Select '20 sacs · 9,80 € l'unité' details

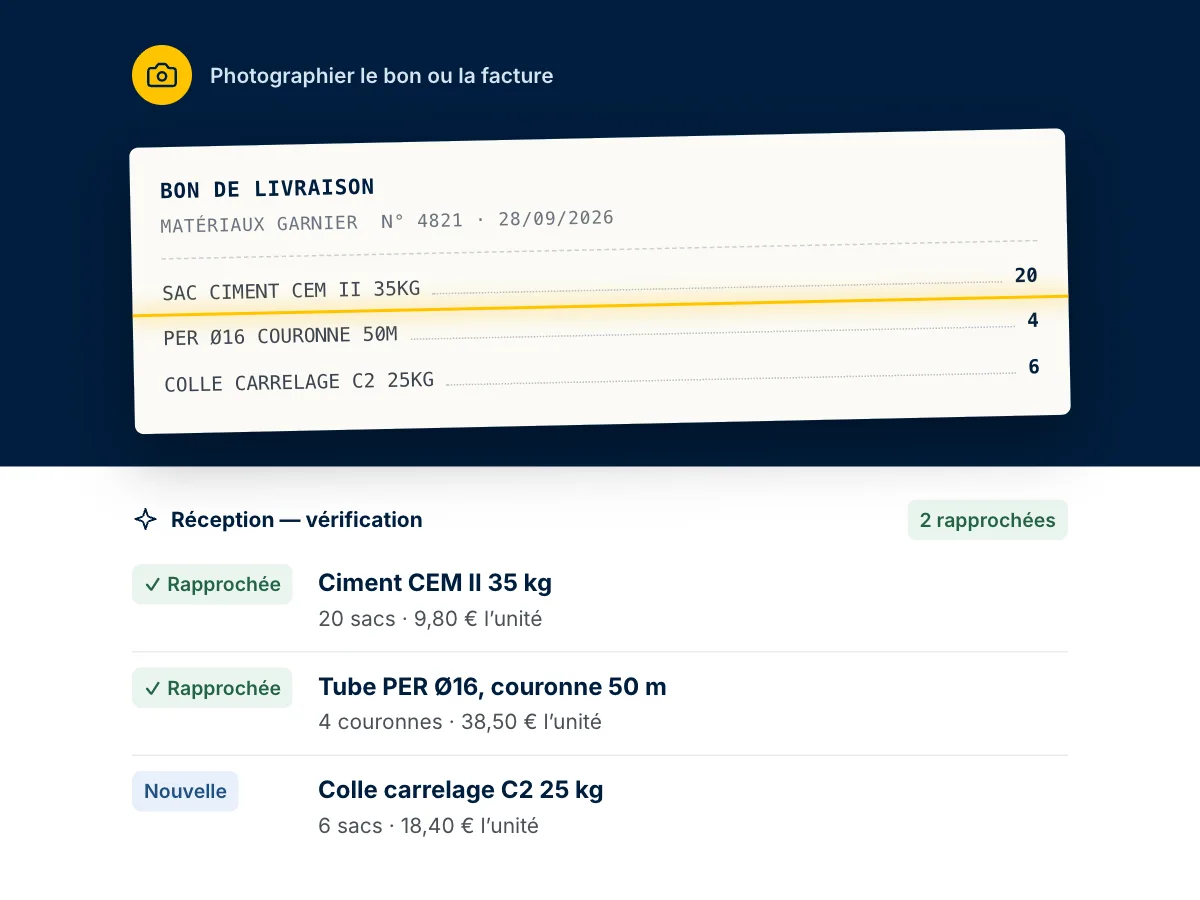430,619
